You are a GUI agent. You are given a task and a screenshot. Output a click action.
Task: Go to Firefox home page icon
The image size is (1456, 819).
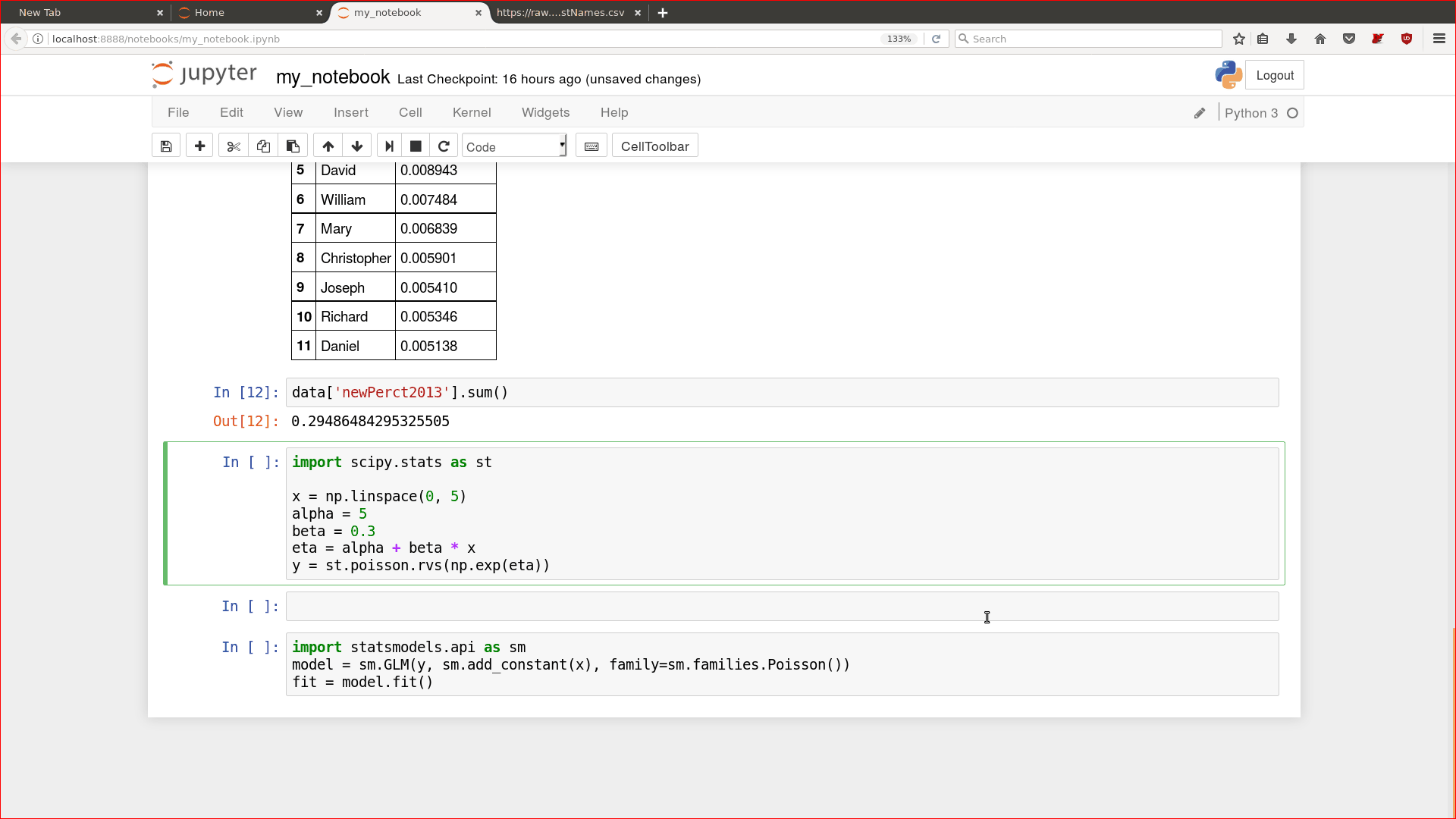(x=1320, y=39)
